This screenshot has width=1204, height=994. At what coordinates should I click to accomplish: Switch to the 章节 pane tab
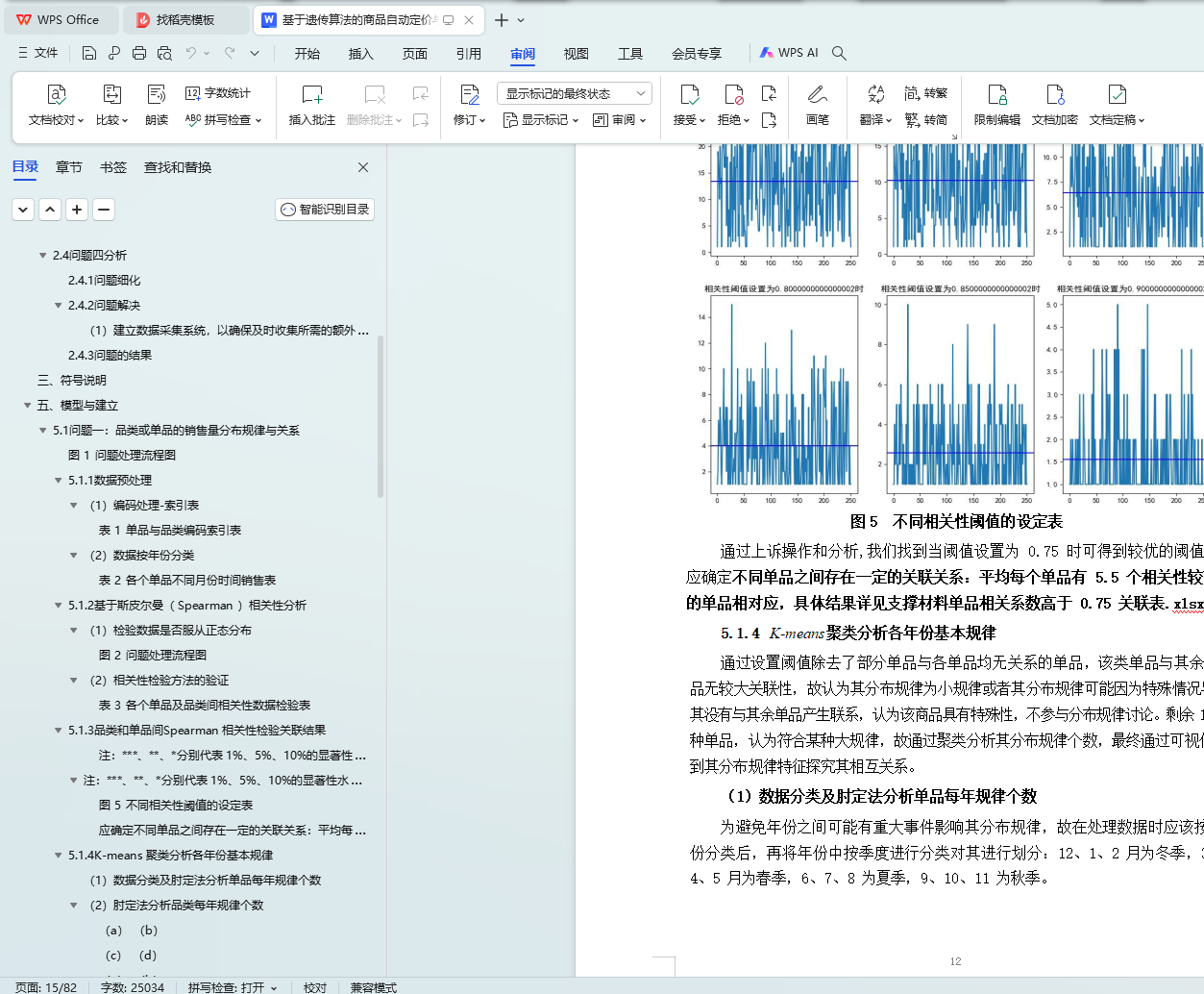click(x=69, y=167)
